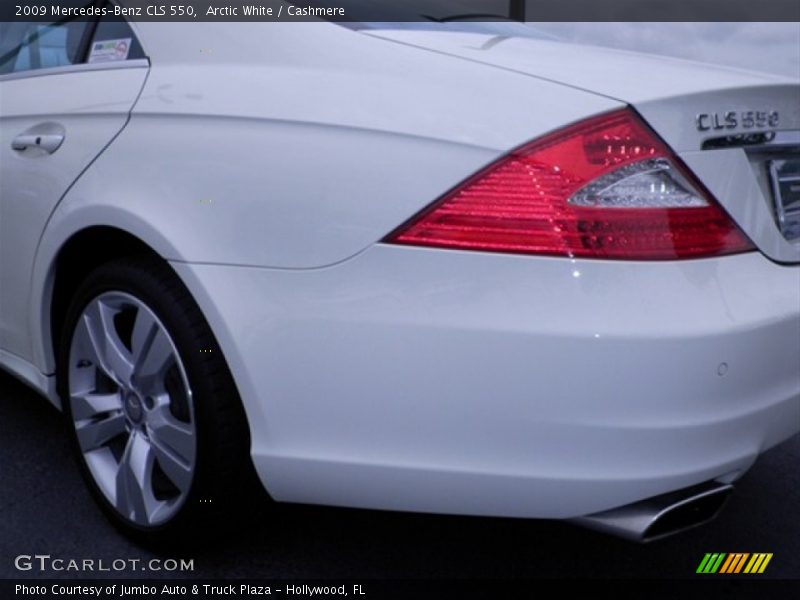Image resolution: width=800 pixels, height=600 pixels.
Task: Click the silver alloy wheel
Action: tap(132, 408)
